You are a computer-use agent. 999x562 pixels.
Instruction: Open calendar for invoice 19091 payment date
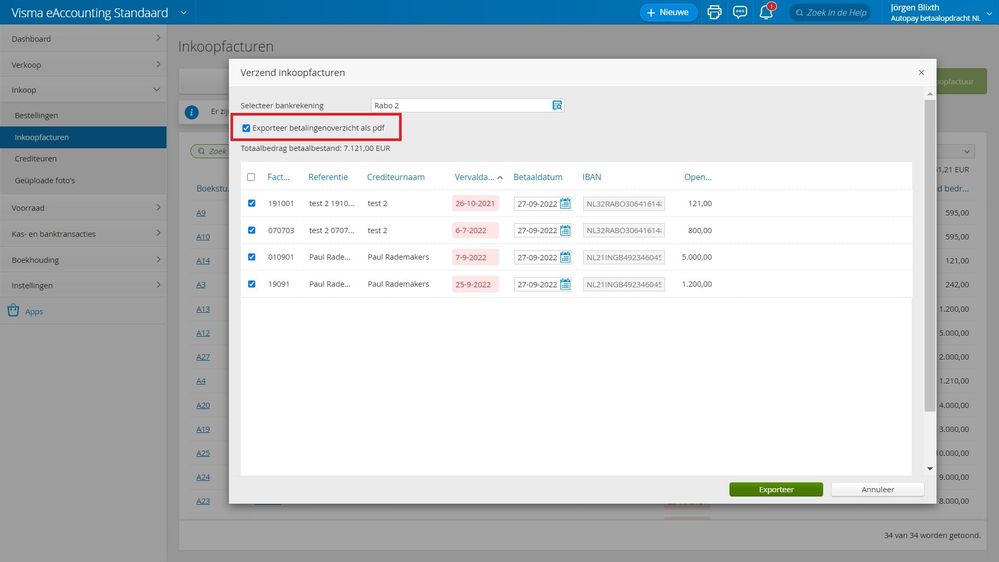tap(565, 284)
